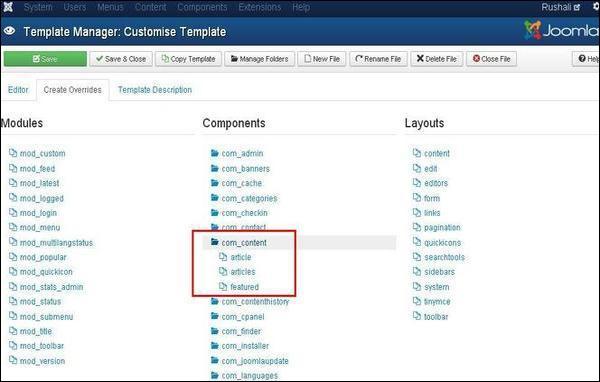Click the copy icon beside pagination layout

click(x=417, y=227)
